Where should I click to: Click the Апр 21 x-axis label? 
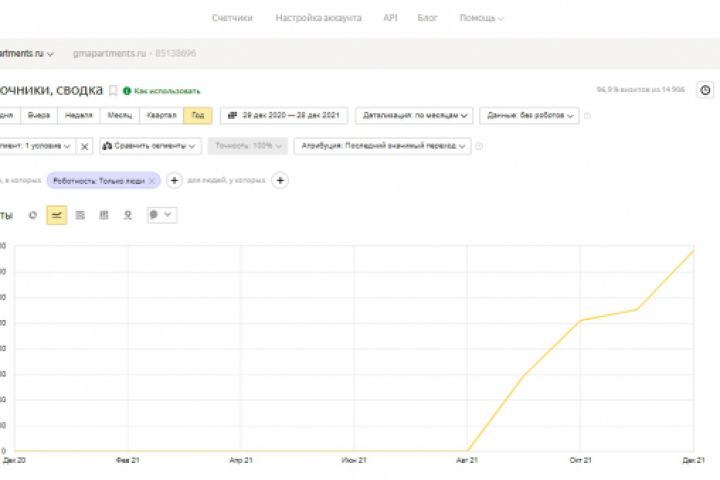(241, 460)
